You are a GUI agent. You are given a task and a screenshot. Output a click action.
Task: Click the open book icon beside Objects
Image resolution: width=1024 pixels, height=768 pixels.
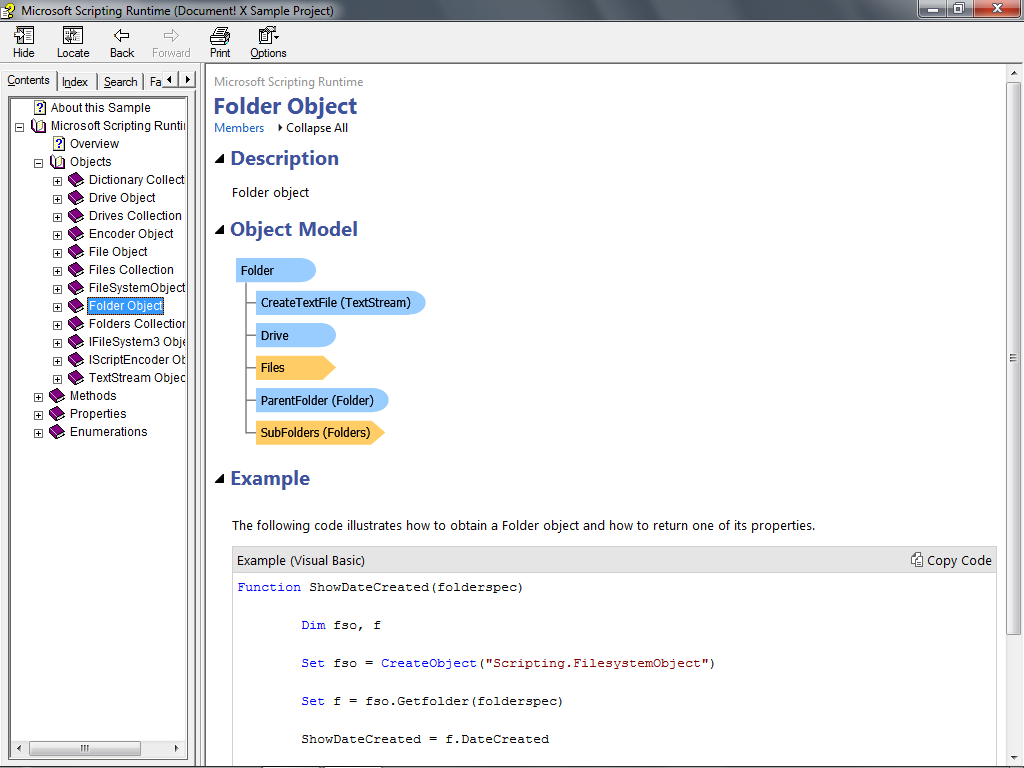point(57,162)
